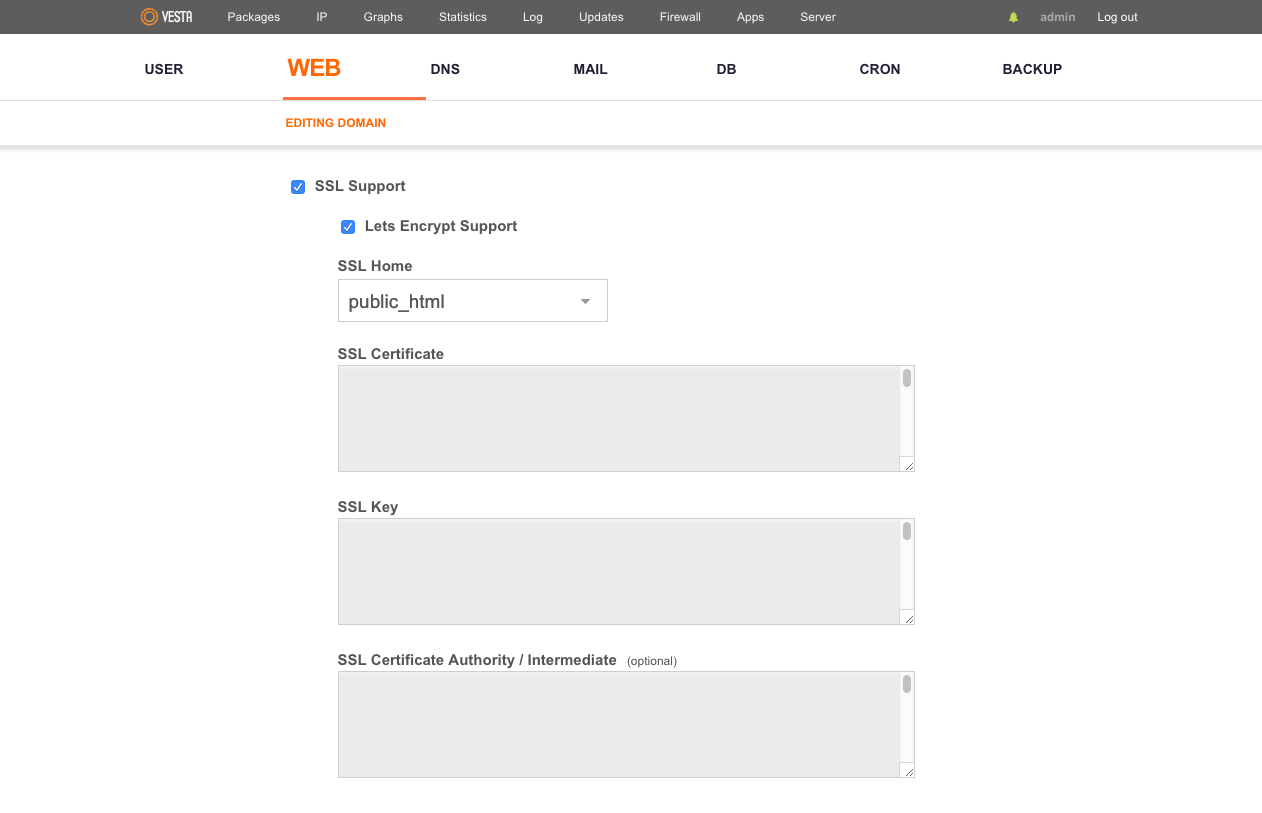This screenshot has height=813, width=1262.
Task: Click the SSL Certificate textarea scrollbar
Action: click(x=907, y=378)
